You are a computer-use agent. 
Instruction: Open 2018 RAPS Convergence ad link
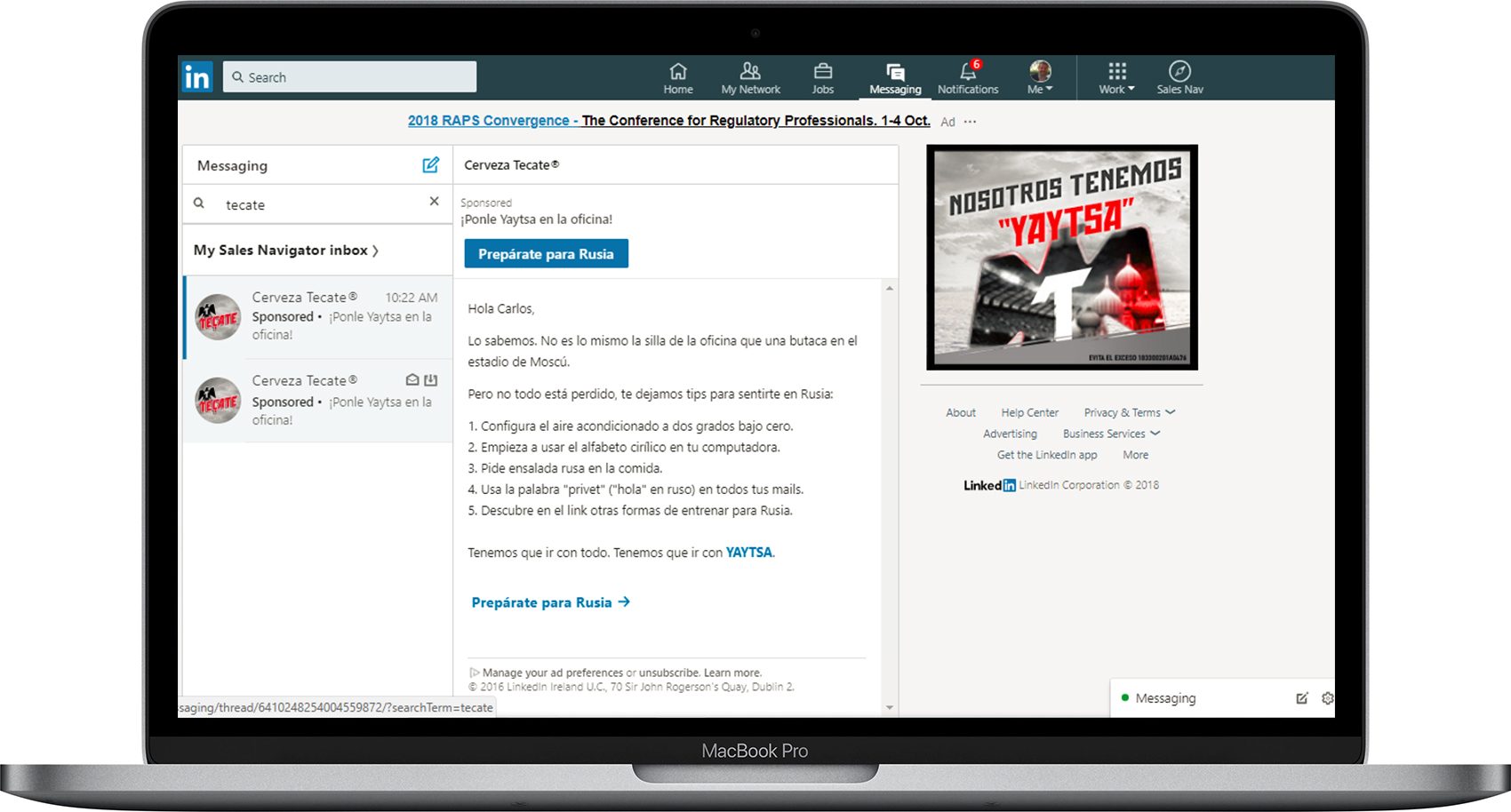[x=669, y=121]
